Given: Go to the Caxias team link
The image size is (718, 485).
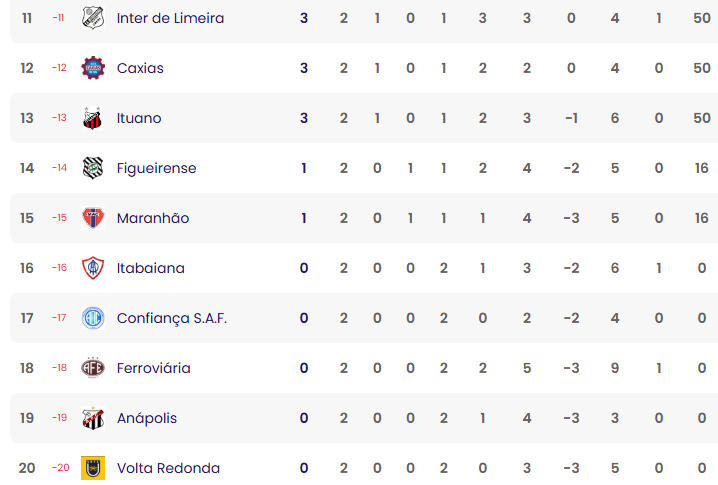Looking at the screenshot, I should pyautogui.click(x=140, y=68).
